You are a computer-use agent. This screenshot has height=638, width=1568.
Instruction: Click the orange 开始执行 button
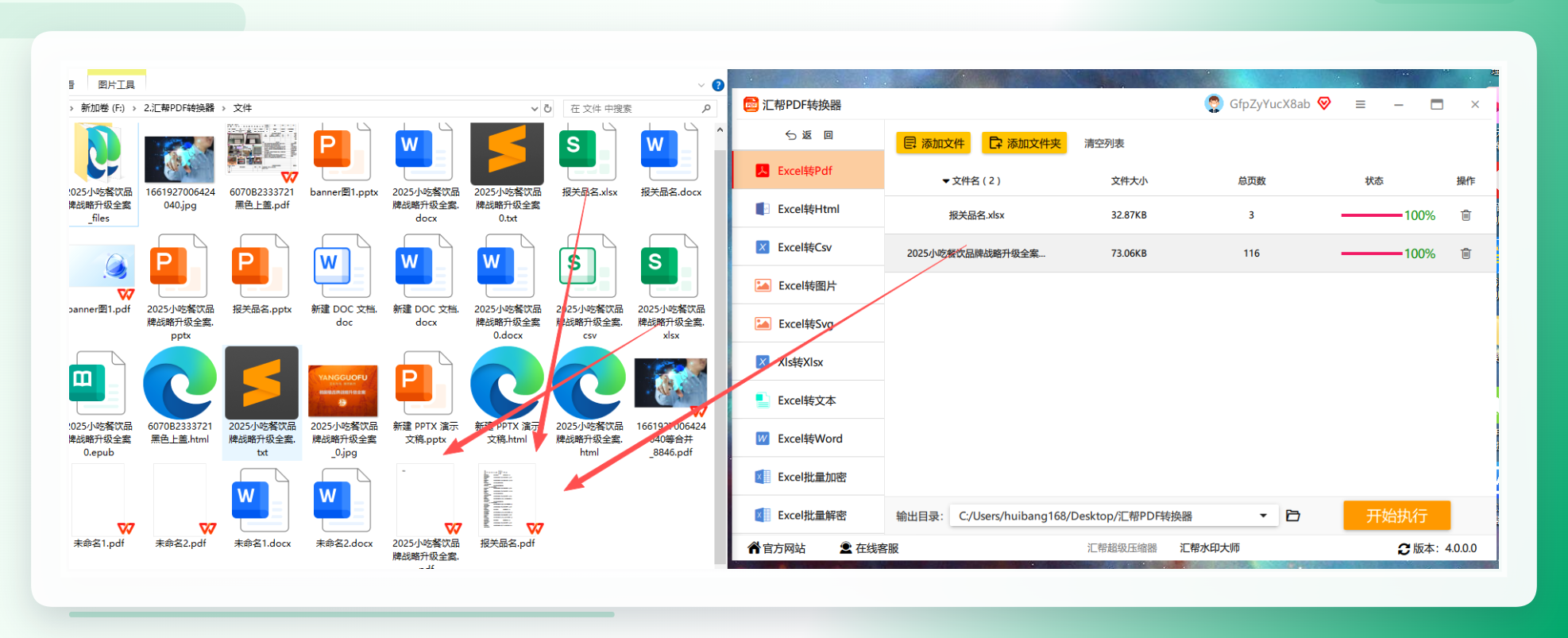coord(1396,516)
